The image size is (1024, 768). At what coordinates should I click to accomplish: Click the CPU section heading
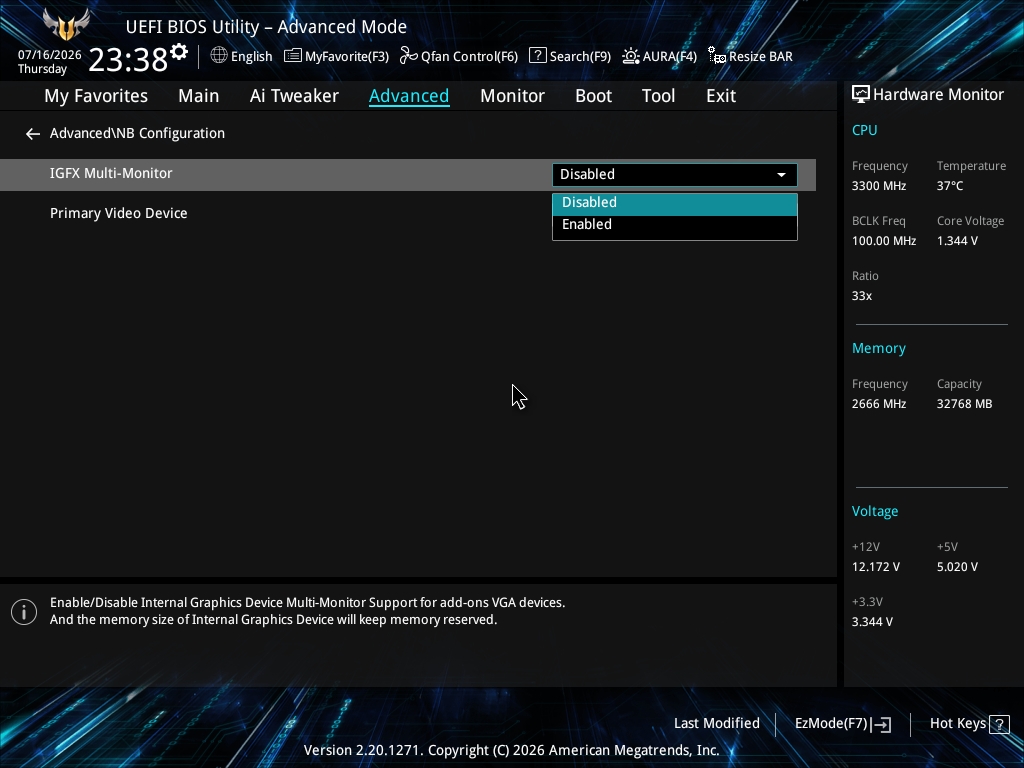click(864, 130)
